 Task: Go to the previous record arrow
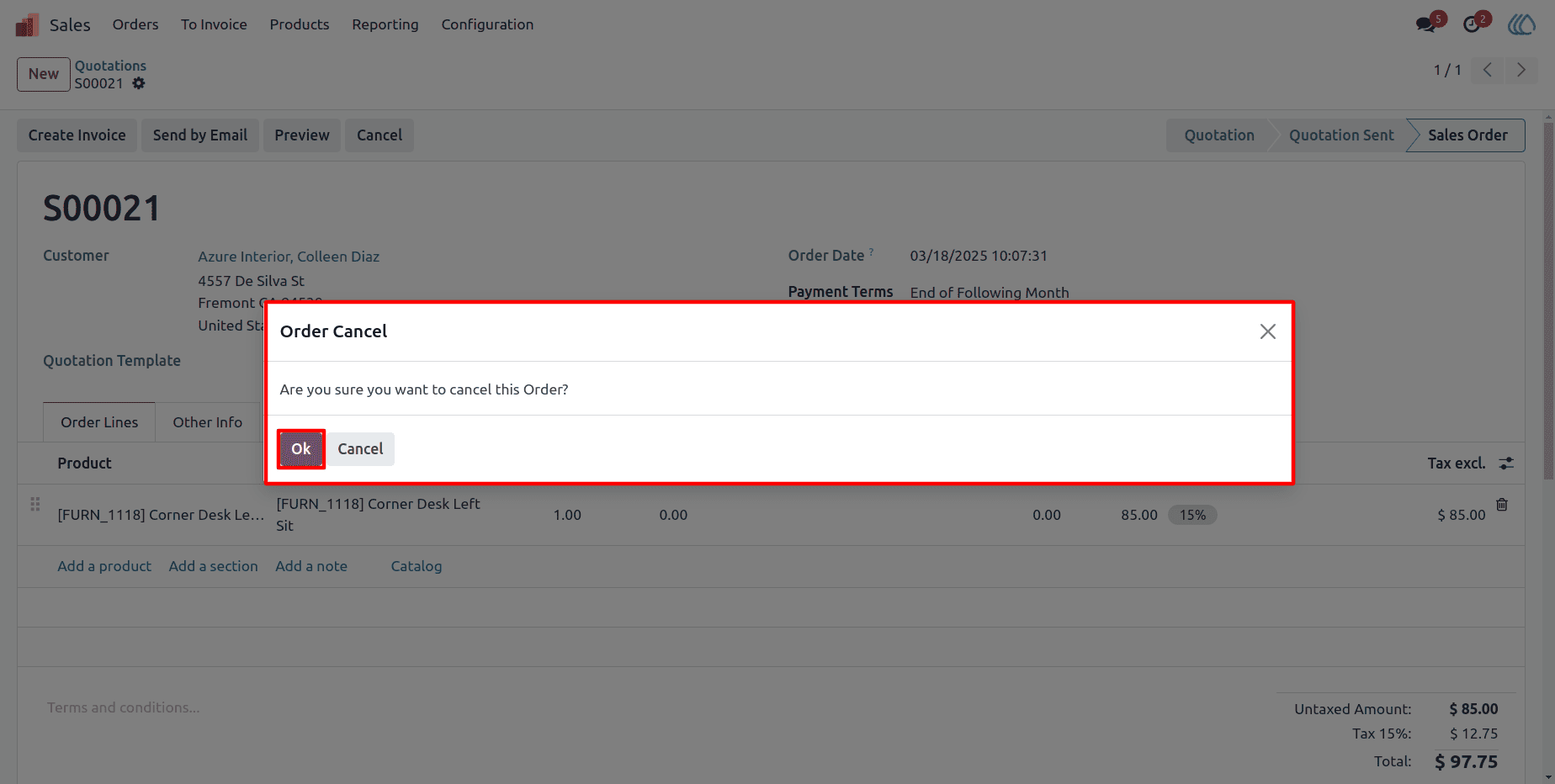tap(1488, 70)
